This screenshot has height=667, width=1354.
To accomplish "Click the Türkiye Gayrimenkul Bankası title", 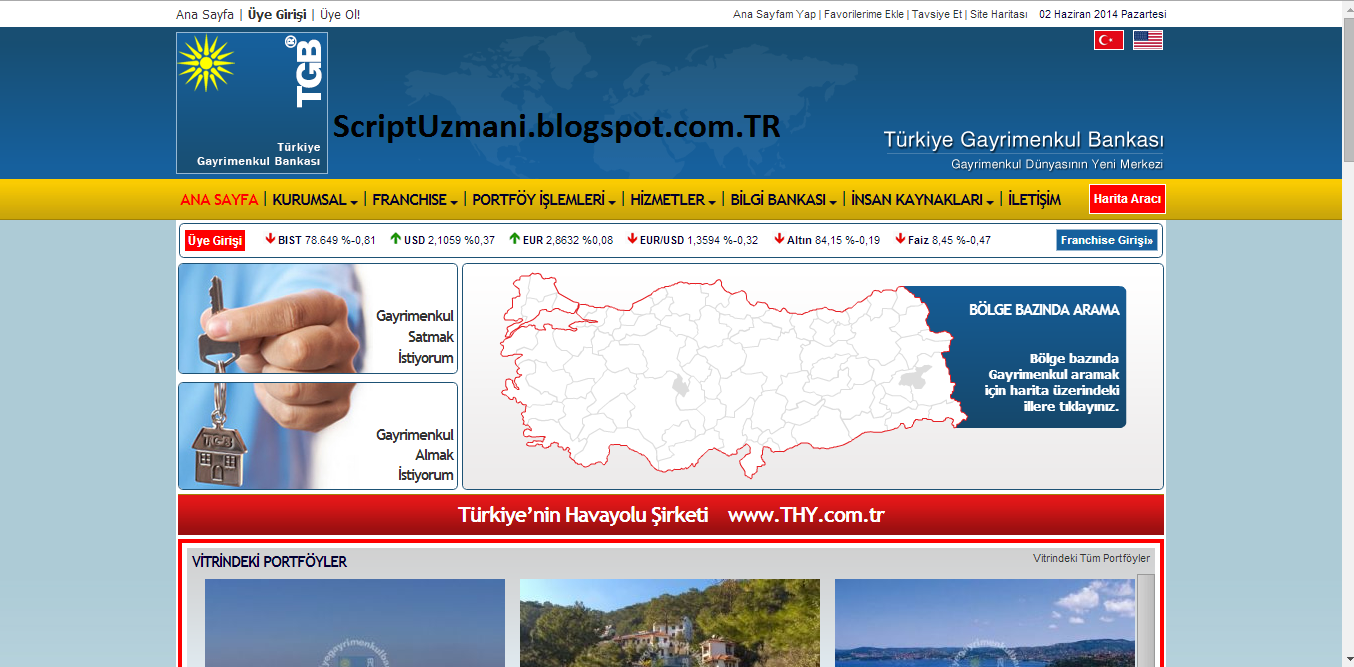I will coord(1023,140).
